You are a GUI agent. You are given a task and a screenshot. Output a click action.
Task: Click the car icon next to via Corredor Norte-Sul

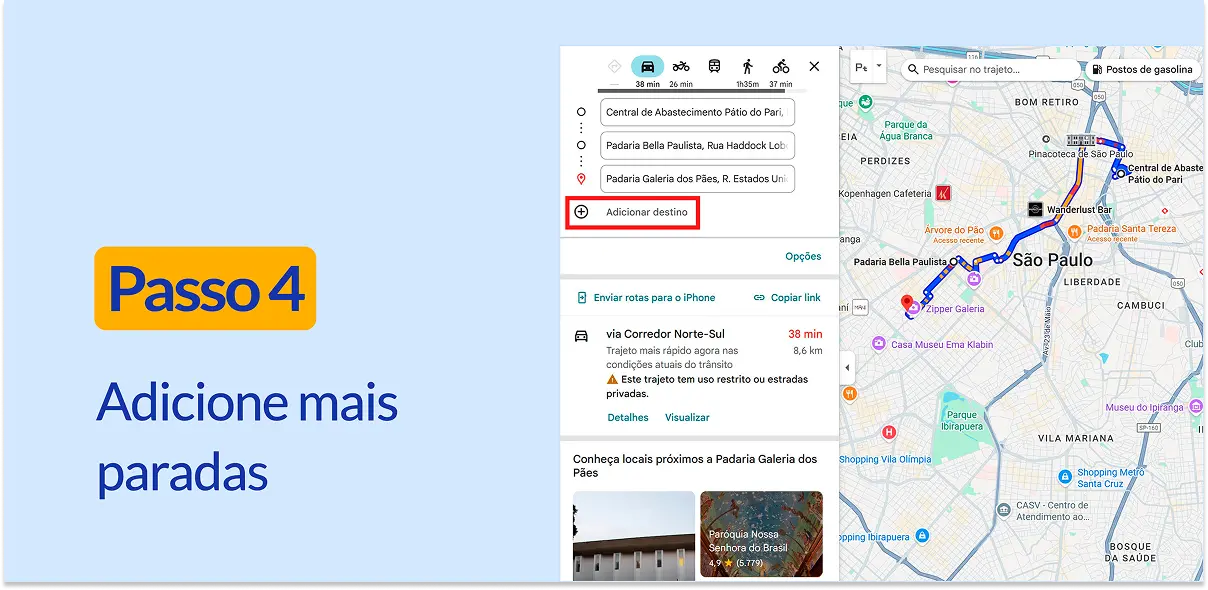(x=582, y=336)
